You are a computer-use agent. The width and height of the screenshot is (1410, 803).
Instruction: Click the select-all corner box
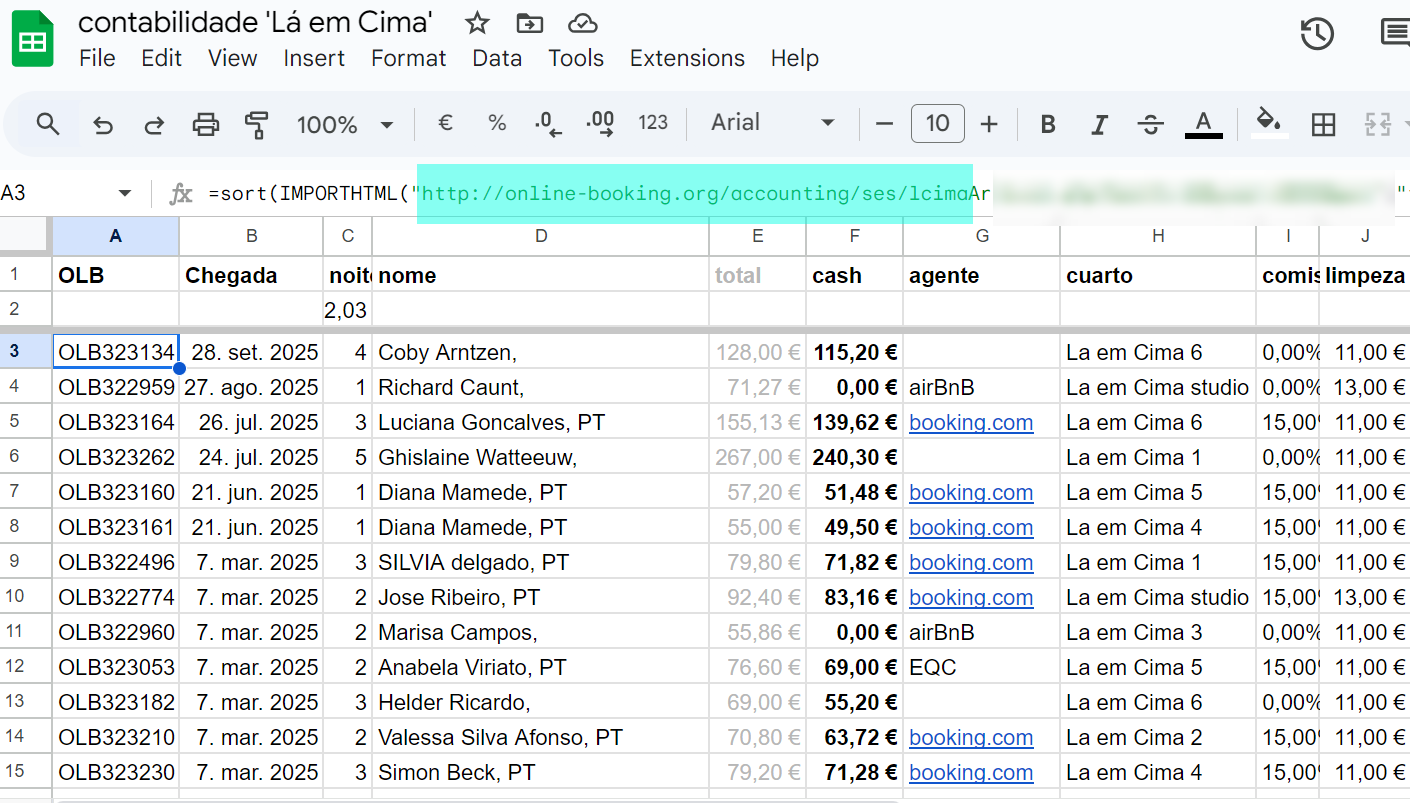click(x=24, y=236)
